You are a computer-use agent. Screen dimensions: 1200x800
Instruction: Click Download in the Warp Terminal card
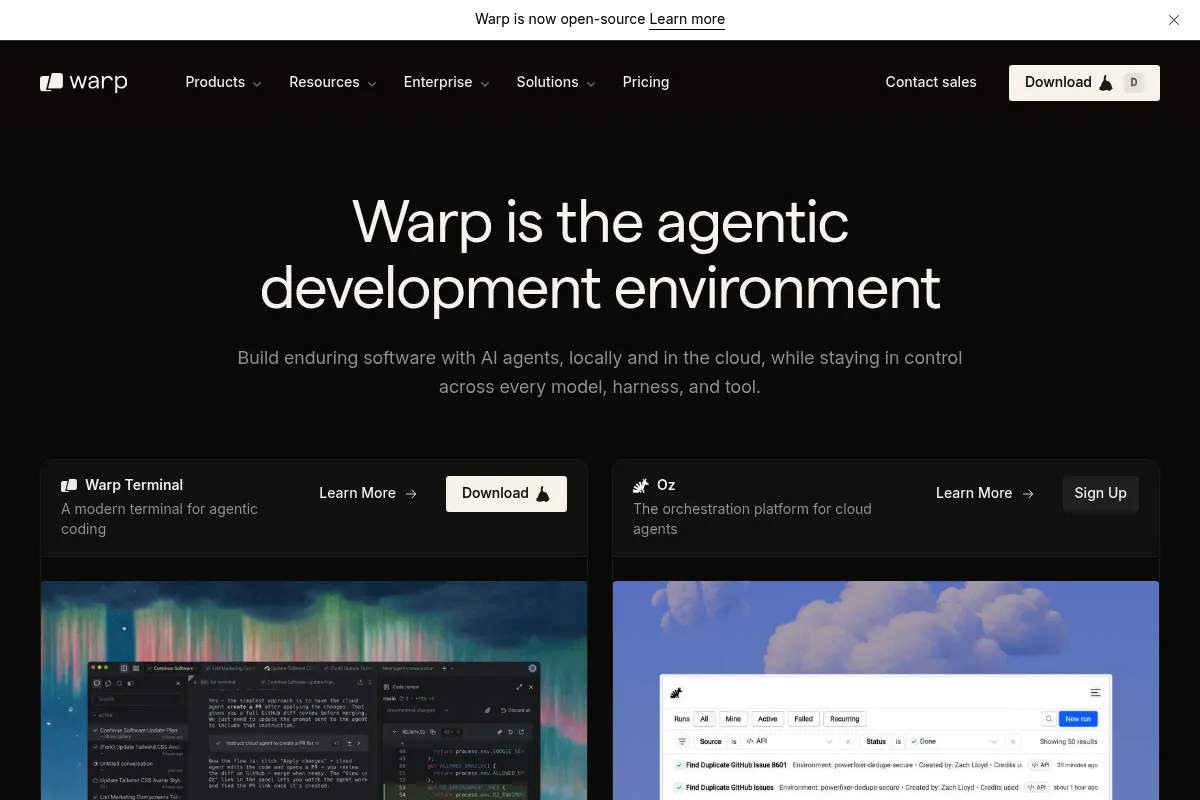[x=506, y=494]
